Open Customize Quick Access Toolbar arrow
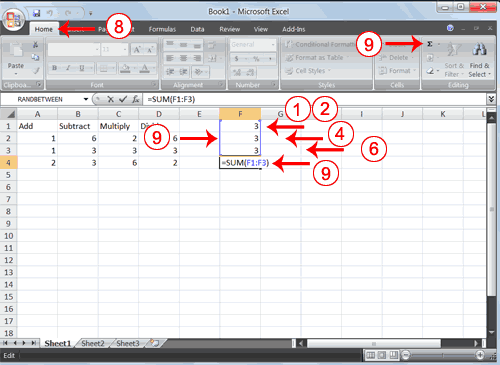Viewport: 500px width, 365px height. [90, 14]
